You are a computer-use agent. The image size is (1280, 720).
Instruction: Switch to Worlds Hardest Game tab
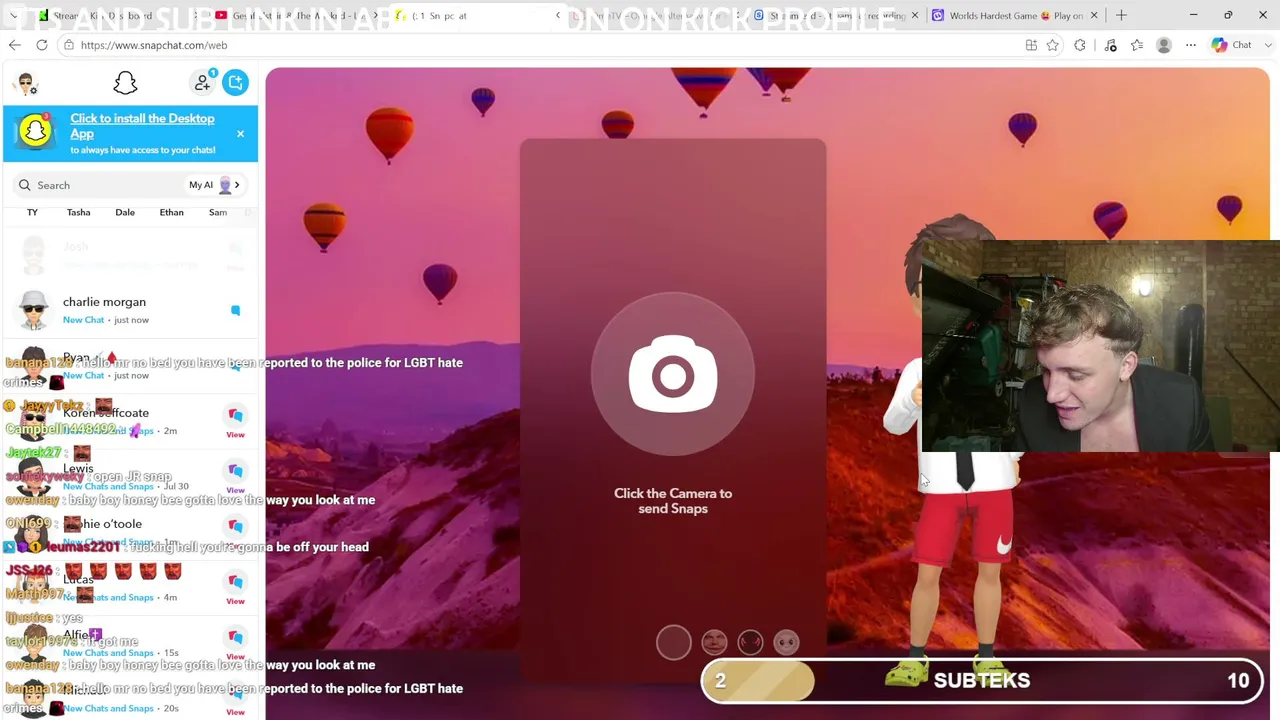(x=1016, y=16)
